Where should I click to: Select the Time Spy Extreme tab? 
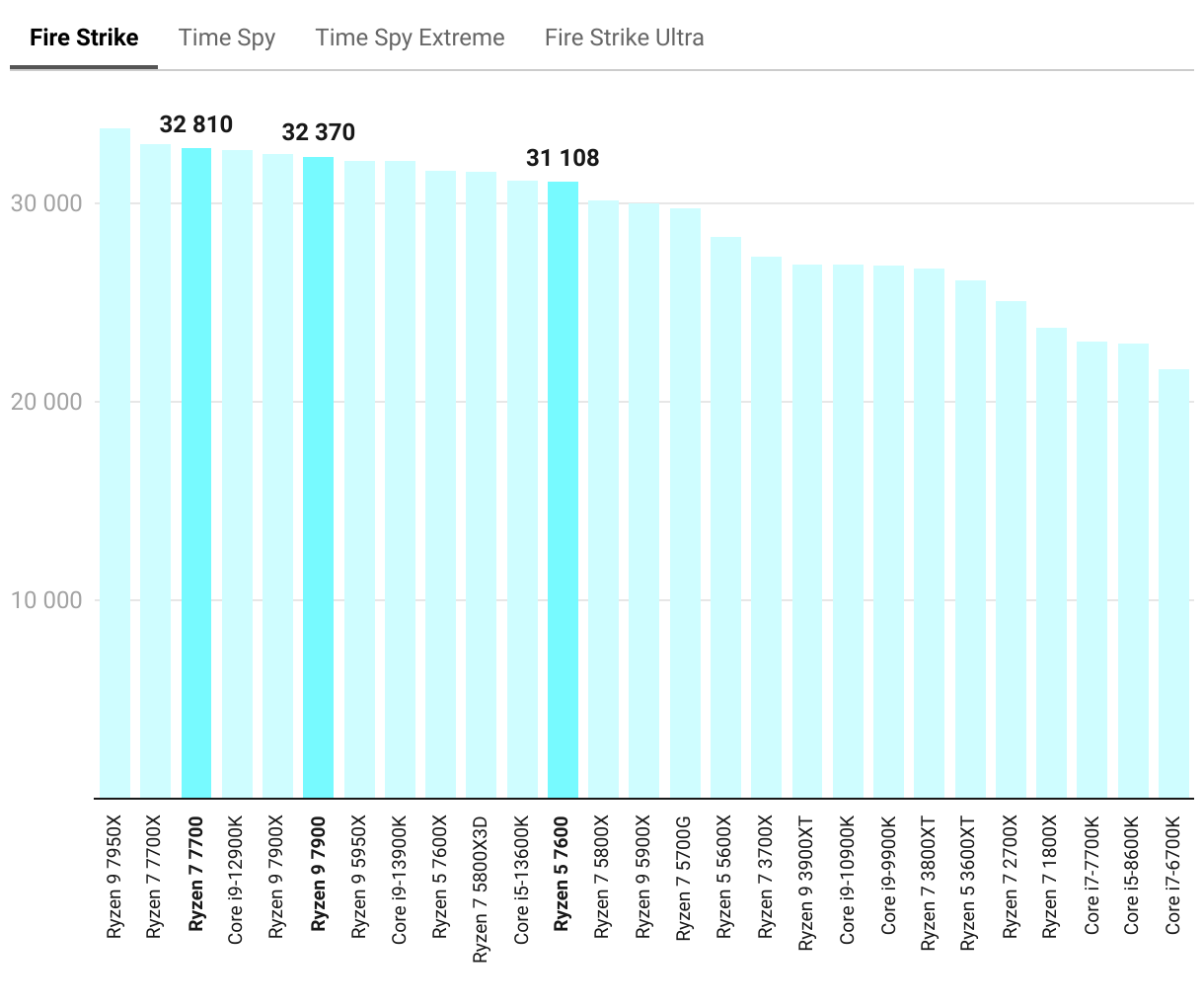coord(410,39)
